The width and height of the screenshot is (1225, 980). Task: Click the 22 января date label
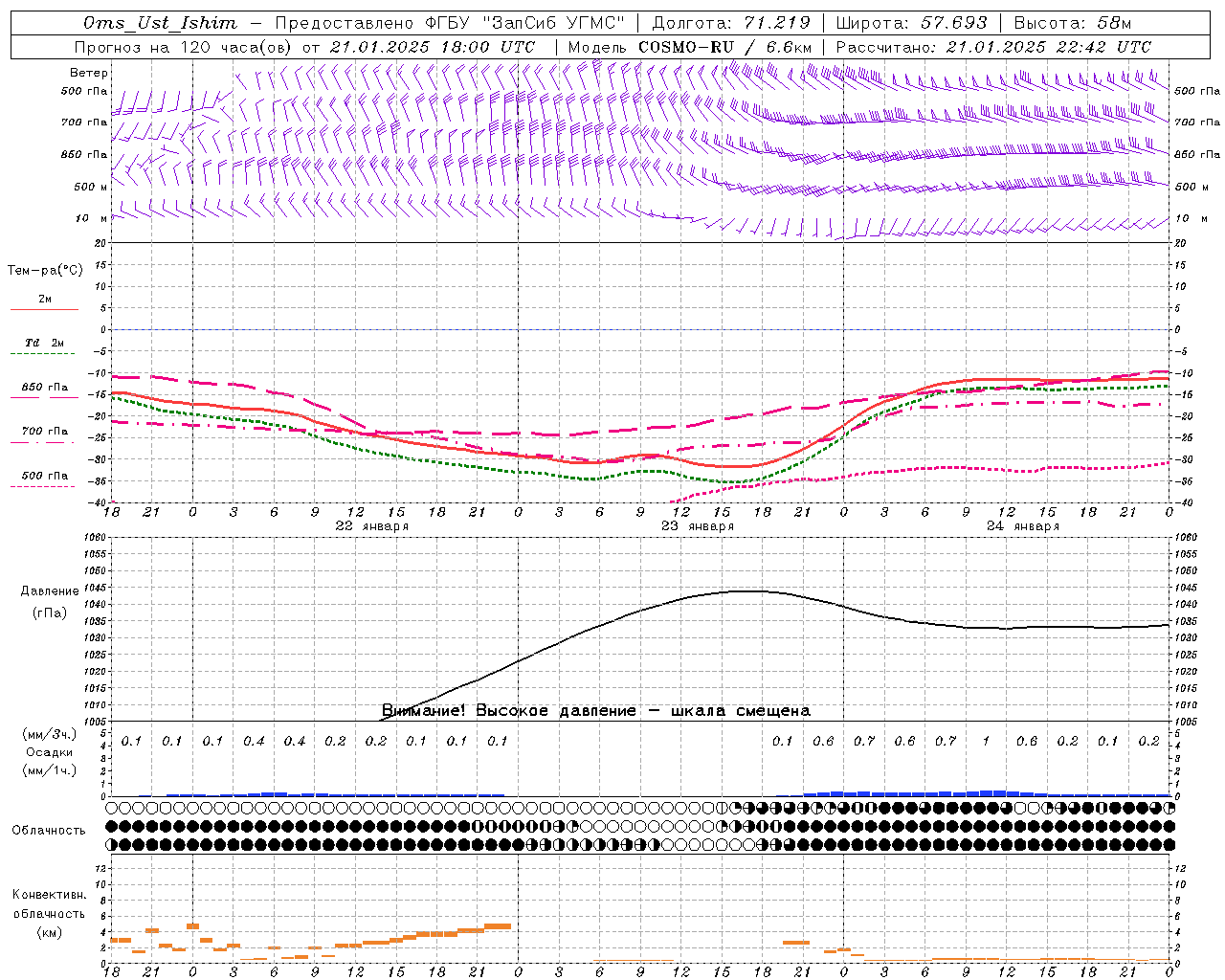click(x=372, y=526)
